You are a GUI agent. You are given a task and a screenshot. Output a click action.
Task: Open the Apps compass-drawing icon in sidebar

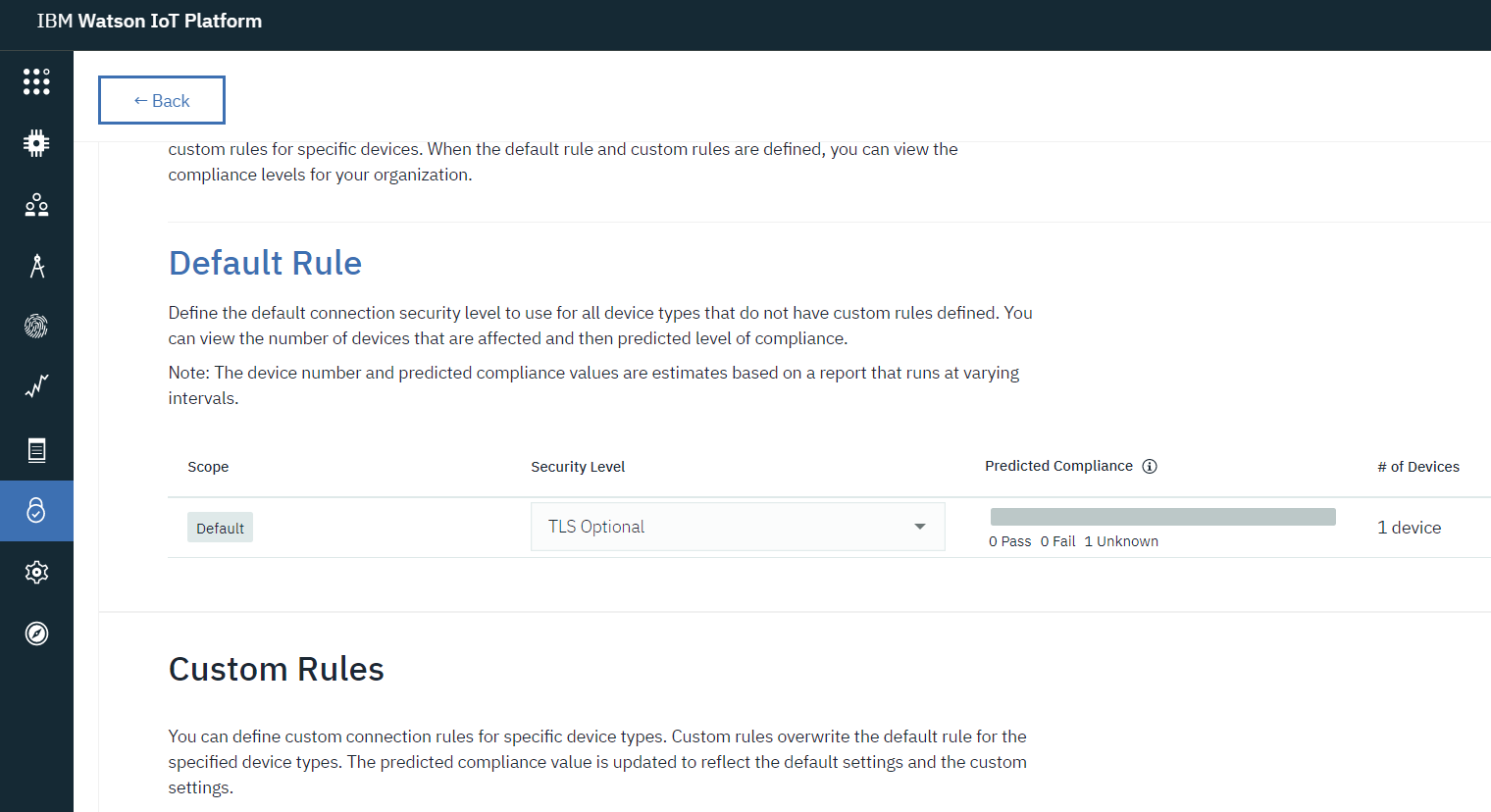click(x=36, y=266)
